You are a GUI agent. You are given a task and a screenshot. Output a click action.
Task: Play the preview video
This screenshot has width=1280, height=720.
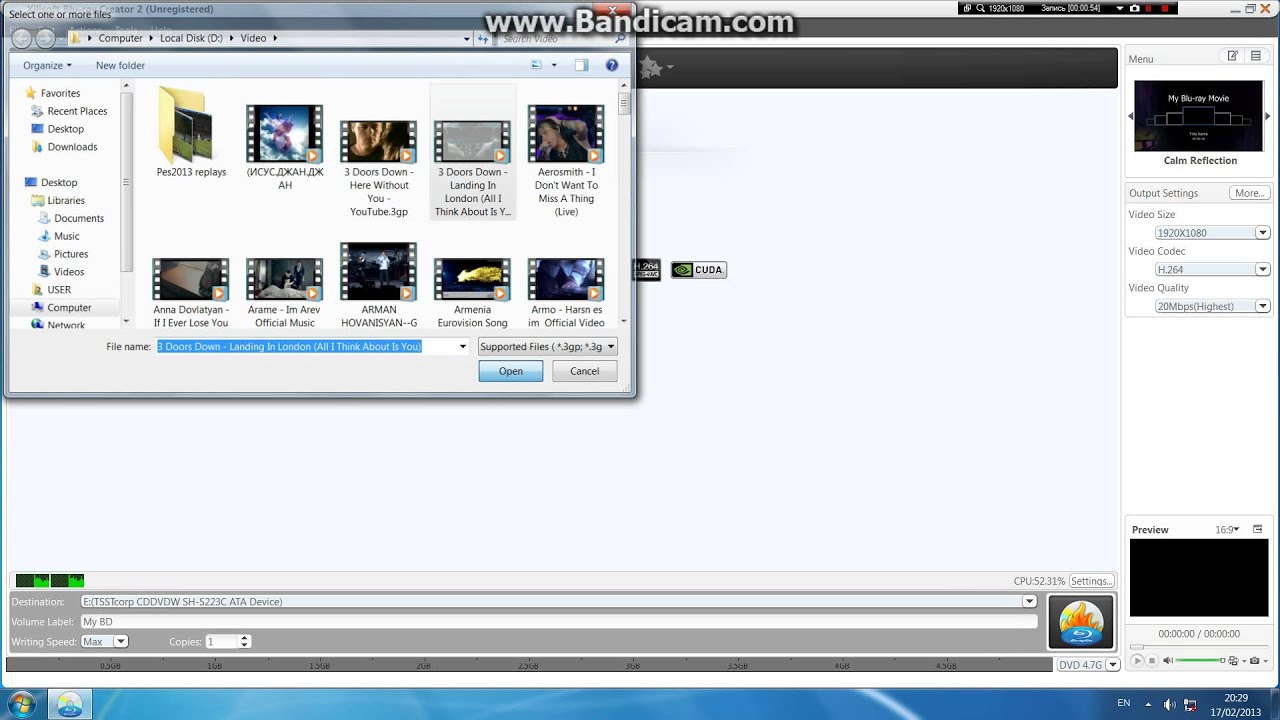[1138, 660]
